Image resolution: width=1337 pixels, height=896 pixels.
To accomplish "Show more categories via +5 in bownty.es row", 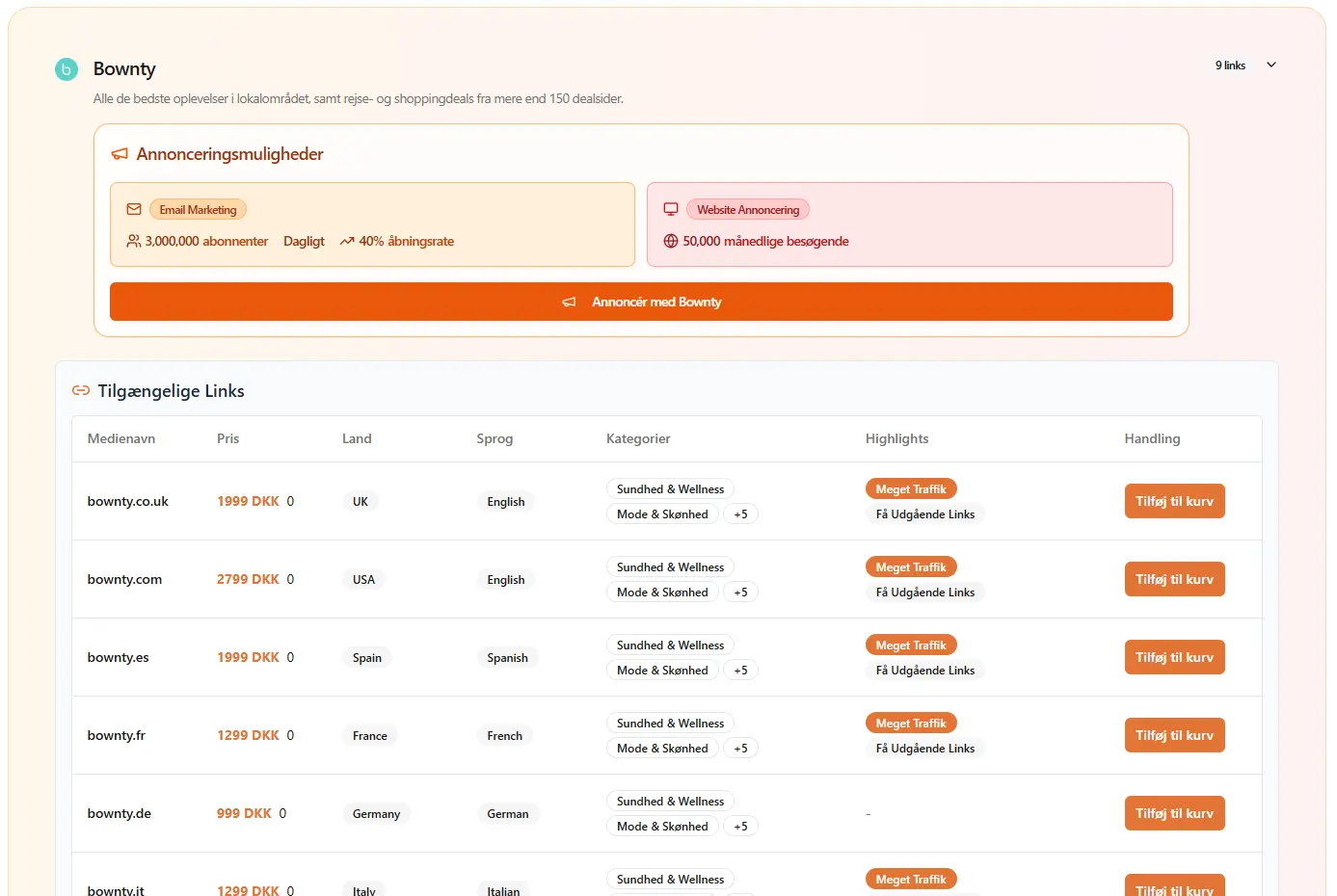I will point(740,671).
